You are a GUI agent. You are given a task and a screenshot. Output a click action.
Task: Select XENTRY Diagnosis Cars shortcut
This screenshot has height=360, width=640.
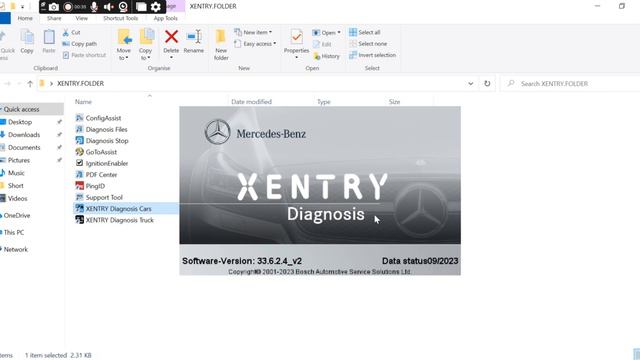point(113,209)
